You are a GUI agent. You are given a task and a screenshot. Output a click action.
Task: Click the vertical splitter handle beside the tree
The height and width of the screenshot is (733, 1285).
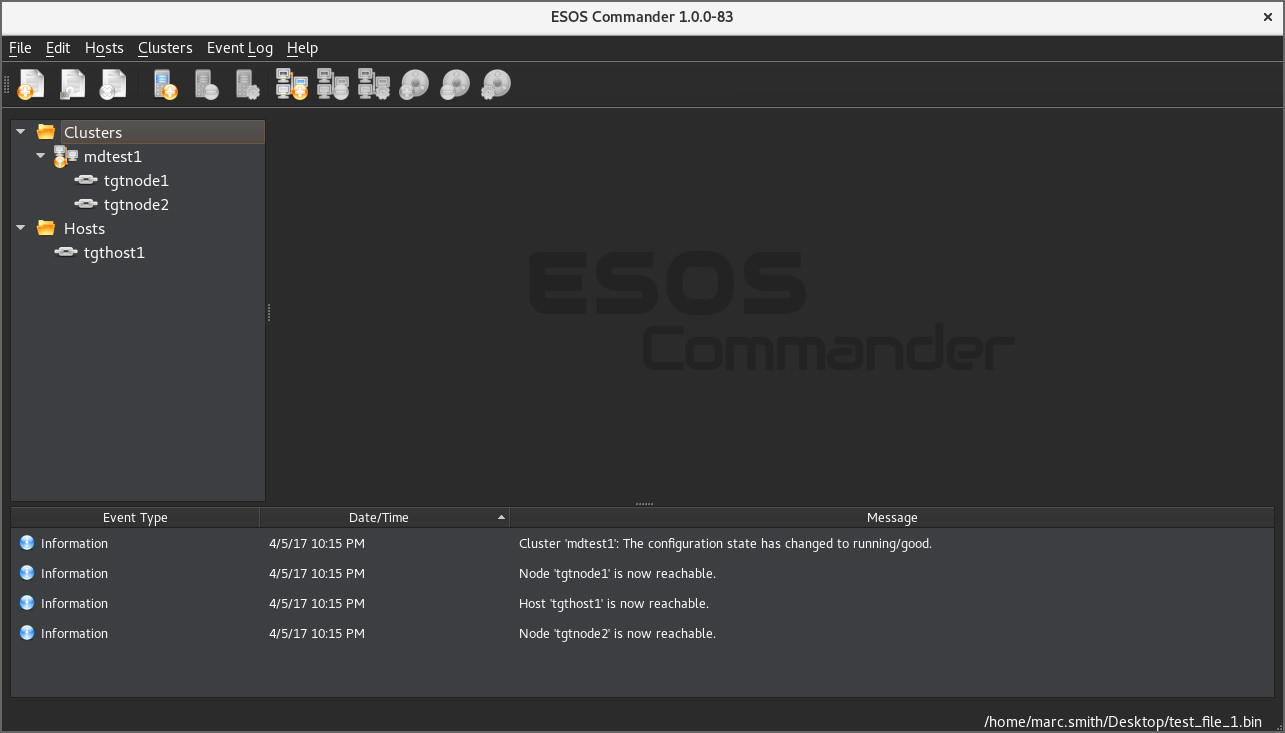[x=269, y=313]
